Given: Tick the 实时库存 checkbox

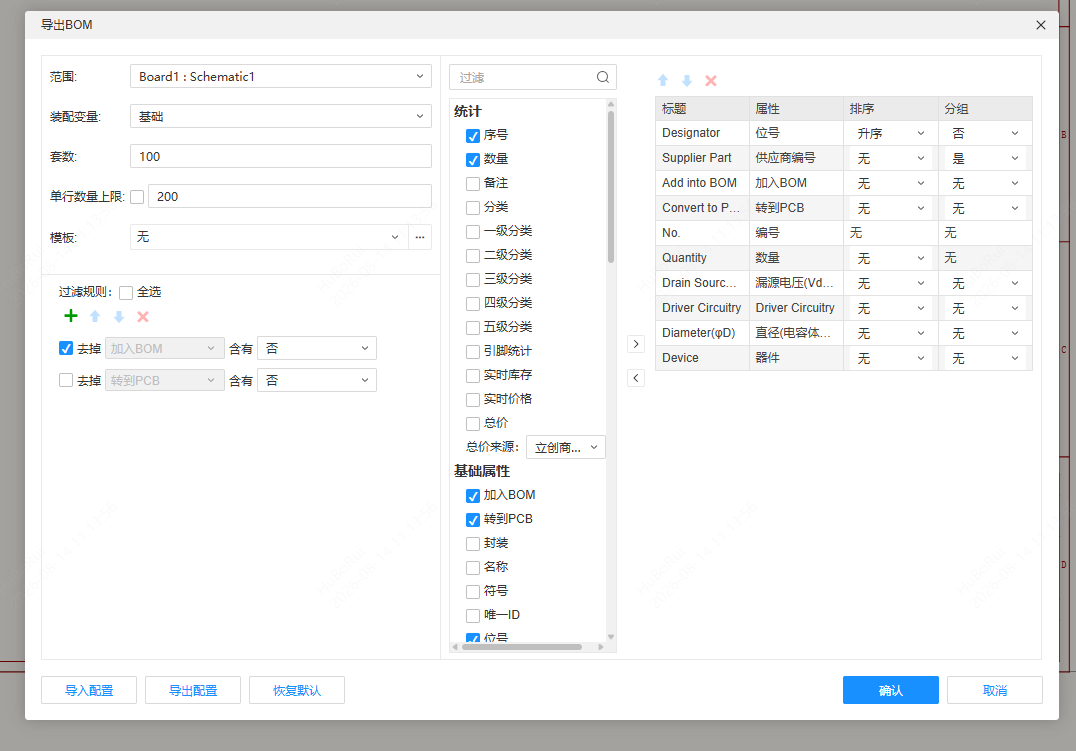Looking at the screenshot, I should click(473, 376).
